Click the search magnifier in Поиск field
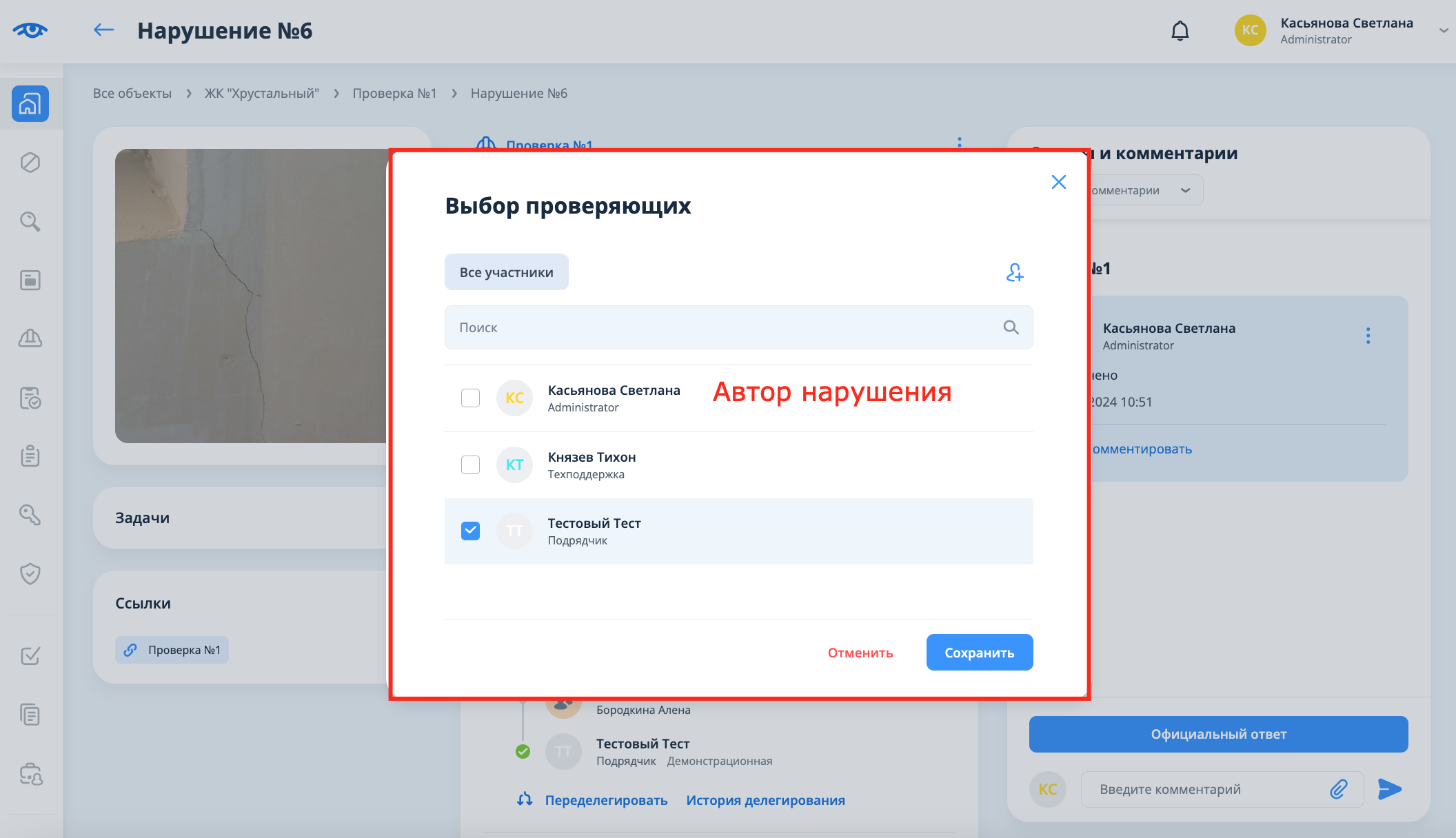Screen dimensions: 1456x838 (1011, 327)
